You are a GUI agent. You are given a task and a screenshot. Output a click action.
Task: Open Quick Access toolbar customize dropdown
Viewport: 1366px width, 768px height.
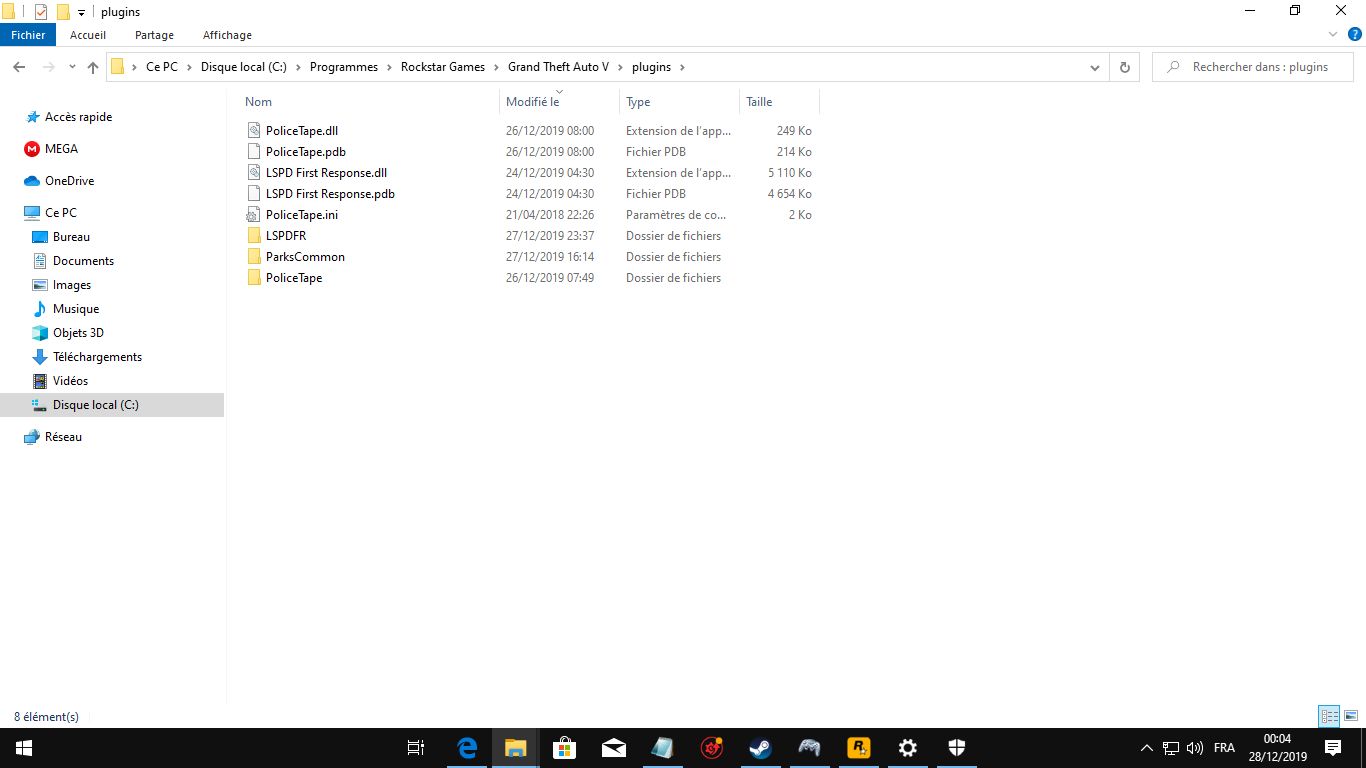point(81,12)
